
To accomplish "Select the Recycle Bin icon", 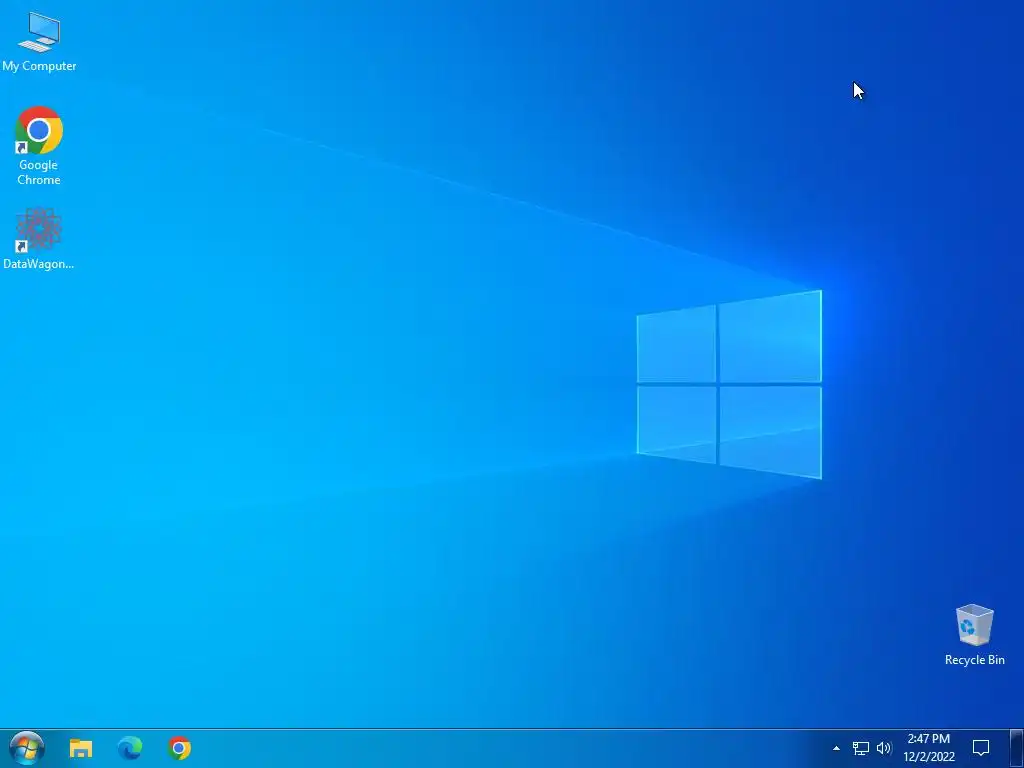I will click(x=974, y=635).
